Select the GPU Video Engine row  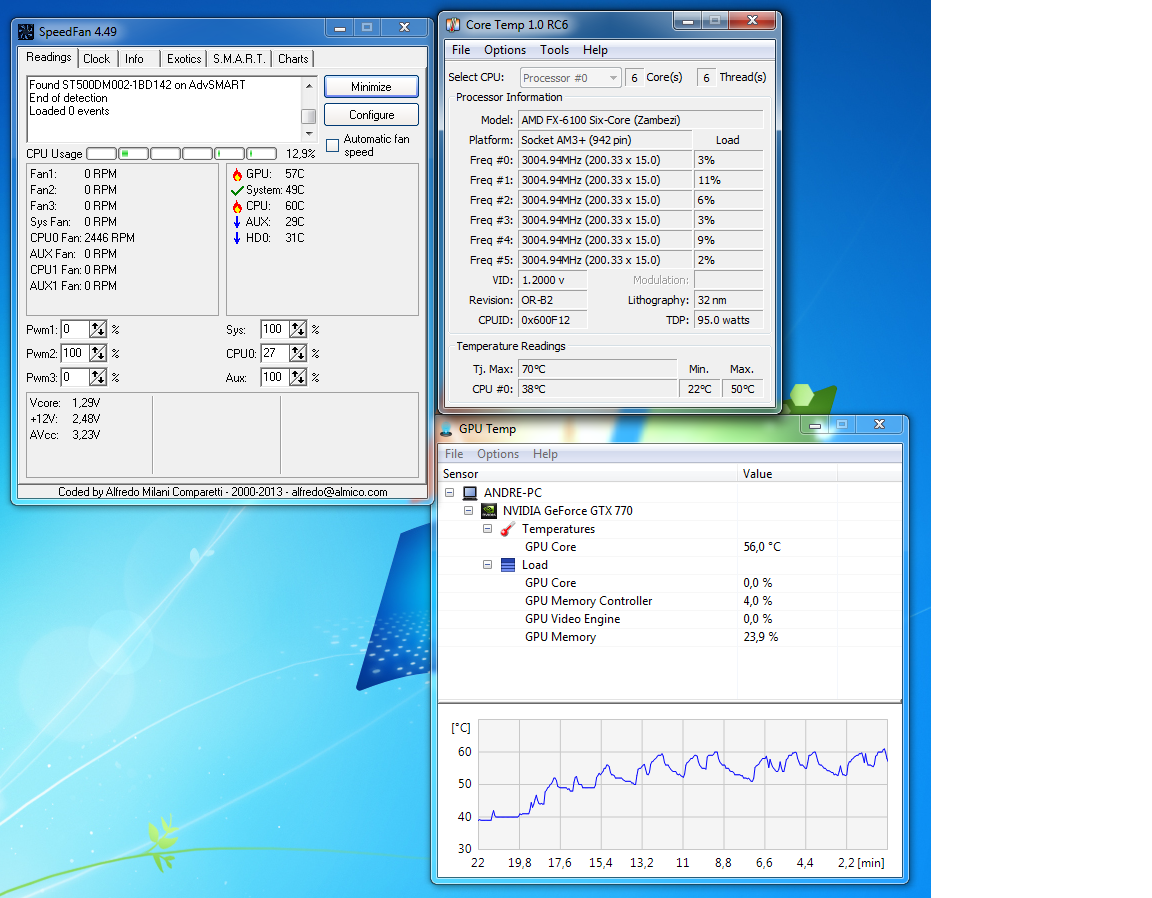click(669, 619)
